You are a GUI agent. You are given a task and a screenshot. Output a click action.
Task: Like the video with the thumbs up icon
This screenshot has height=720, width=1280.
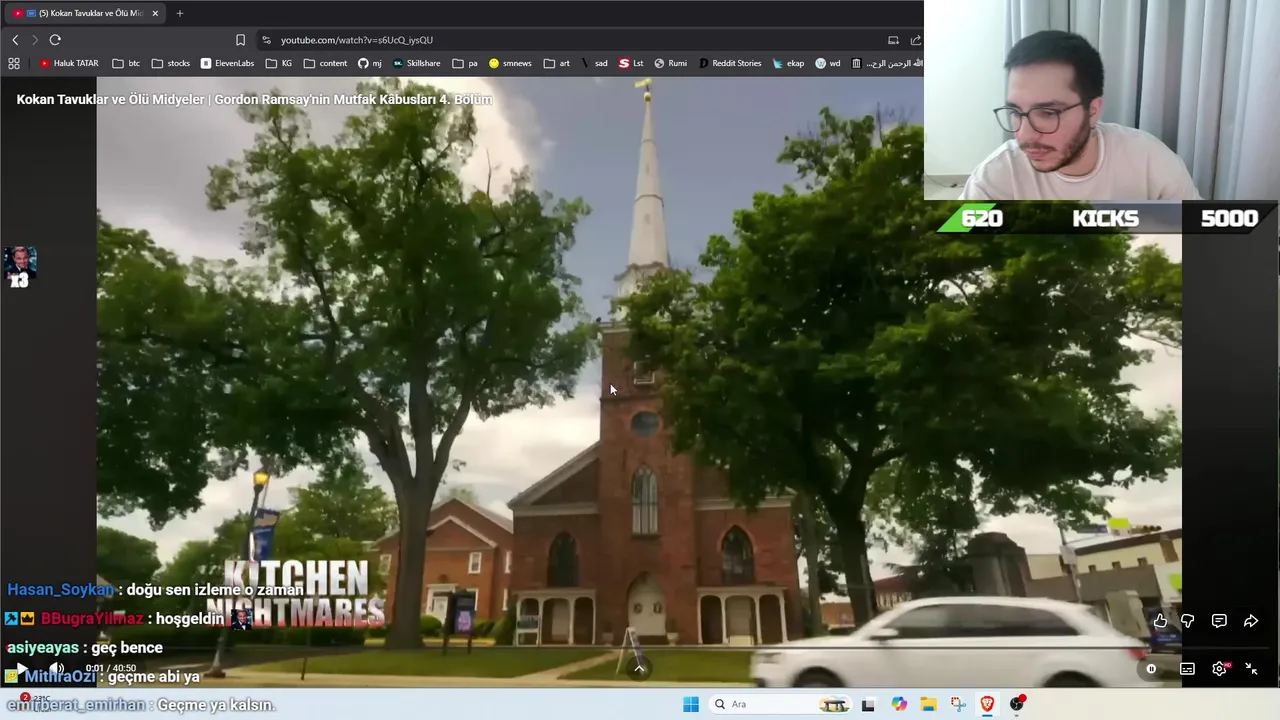1160,621
